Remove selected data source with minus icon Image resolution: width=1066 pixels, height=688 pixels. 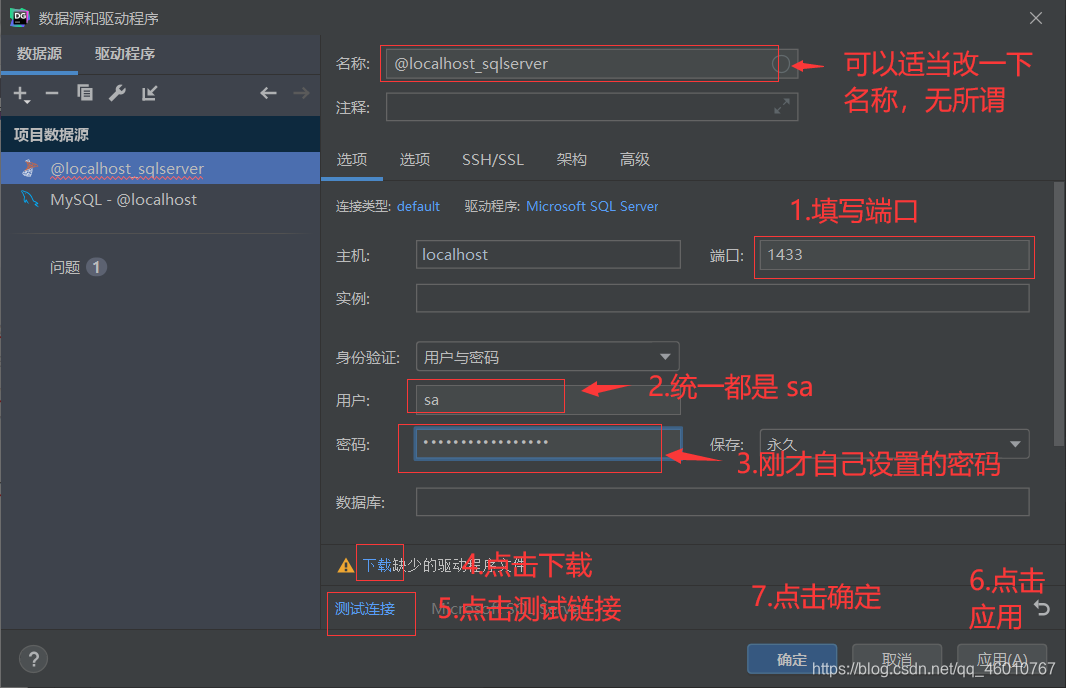click(x=52, y=93)
